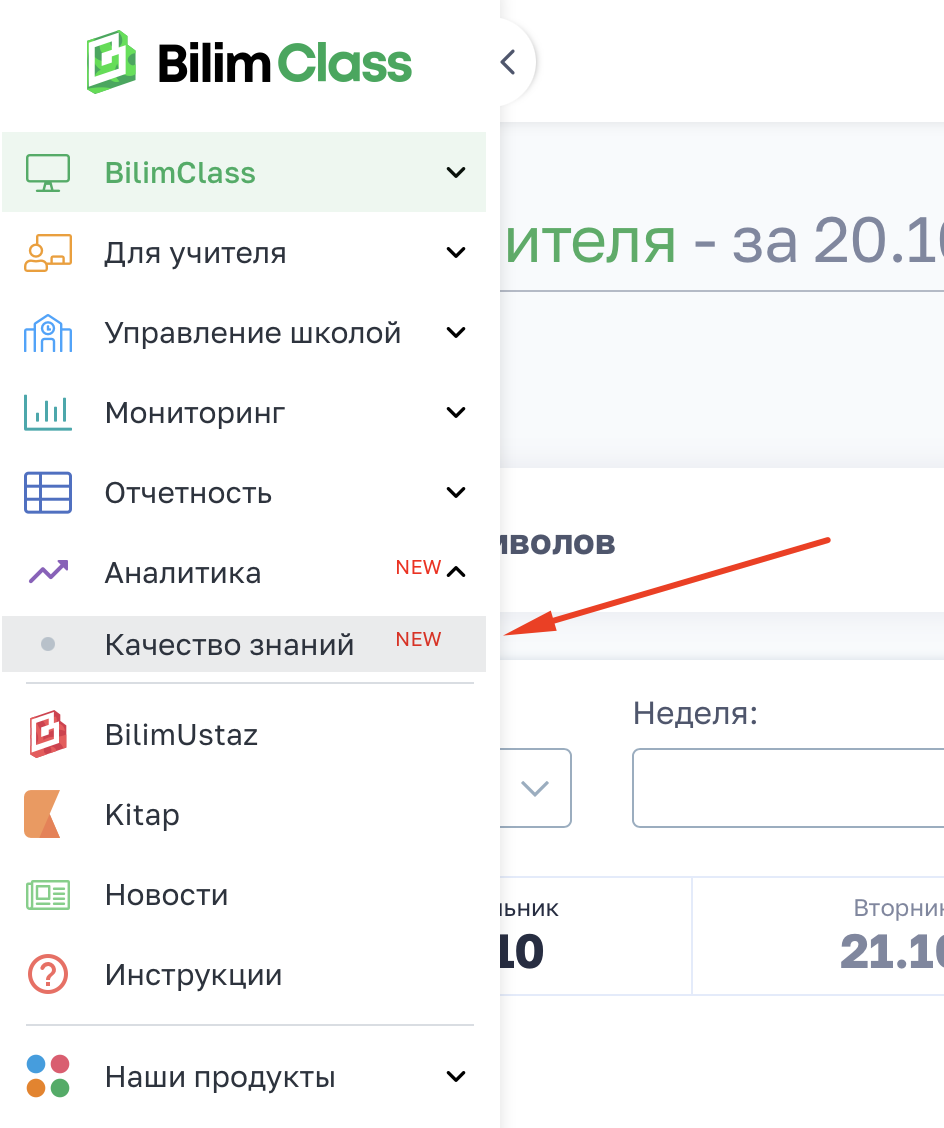This screenshot has width=944, height=1128.
Task: Click the newspaper icon for Новости
Action: click(48, 895)
